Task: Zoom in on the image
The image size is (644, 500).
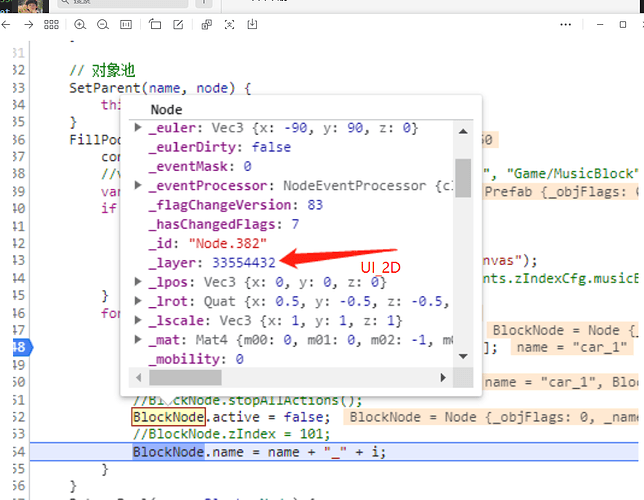Action: [80, 25]
